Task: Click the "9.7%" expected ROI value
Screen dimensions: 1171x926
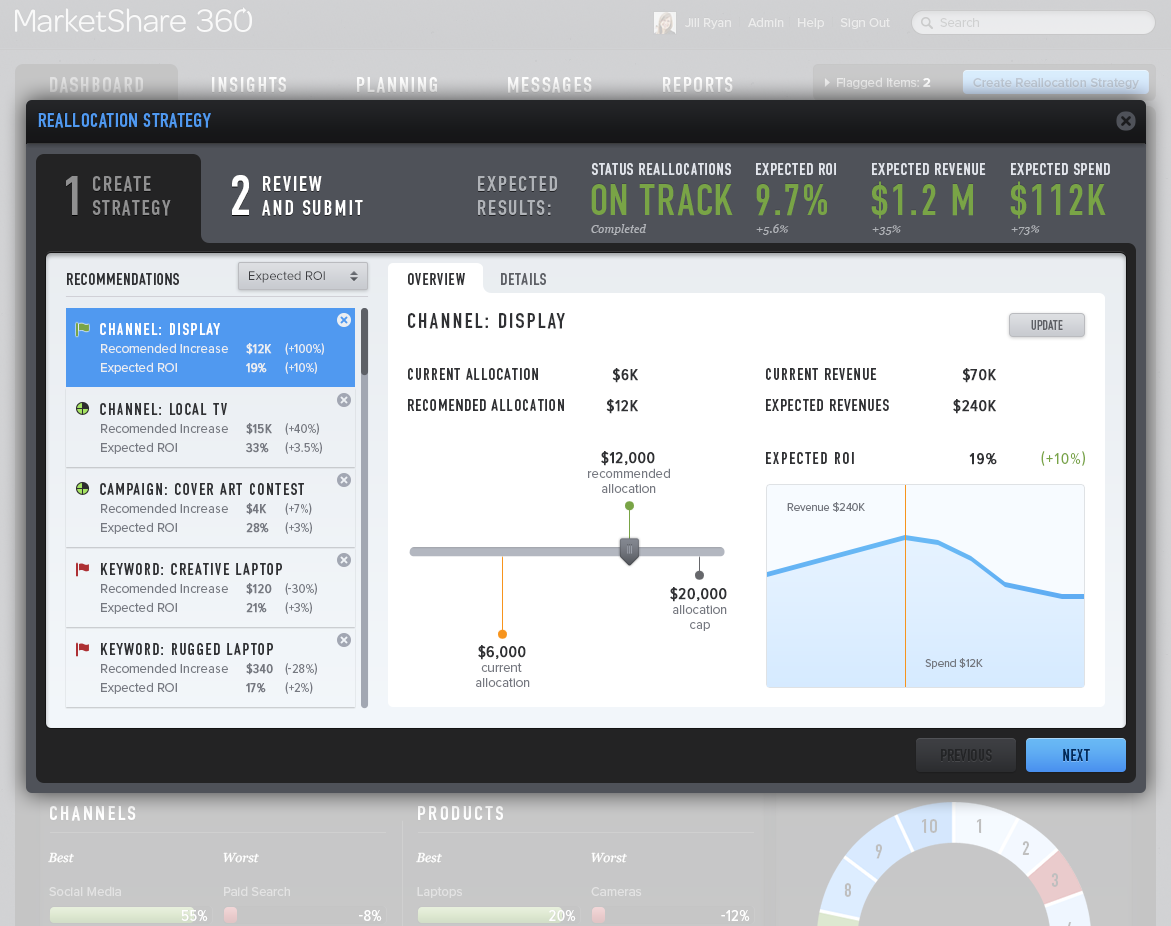Action: click(x=792, y=200)
